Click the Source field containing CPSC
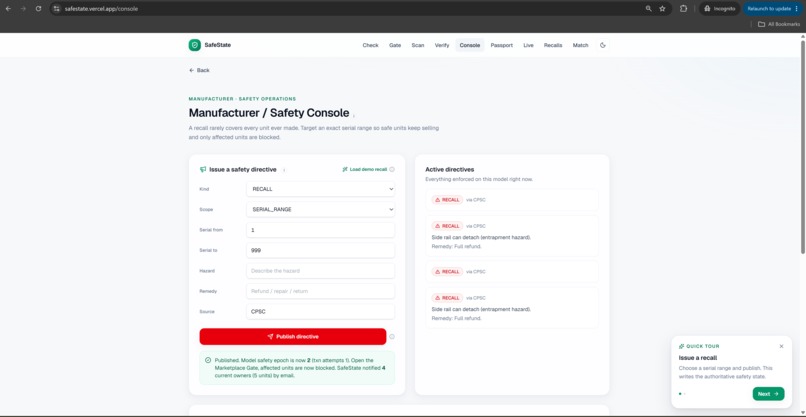The image size is (806, 417). point(321,312)
